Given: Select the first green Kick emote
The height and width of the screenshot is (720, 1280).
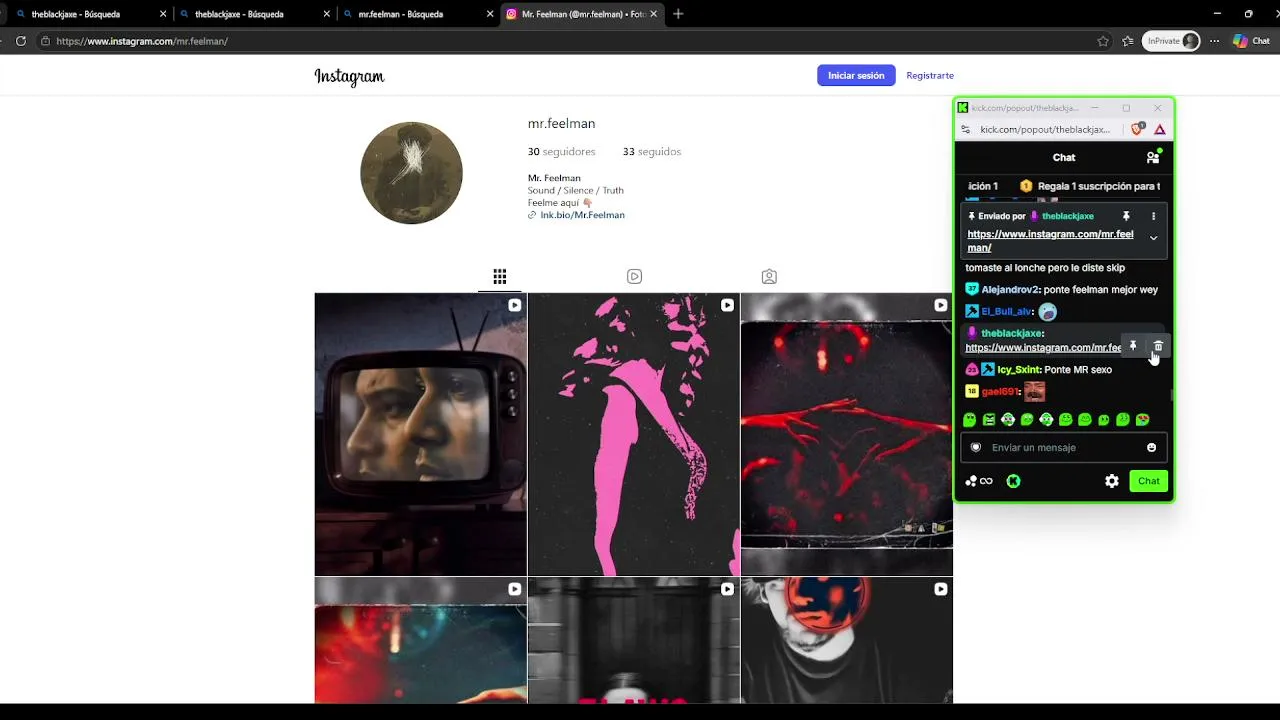Looking at the screenshot, I should [969, 420].
